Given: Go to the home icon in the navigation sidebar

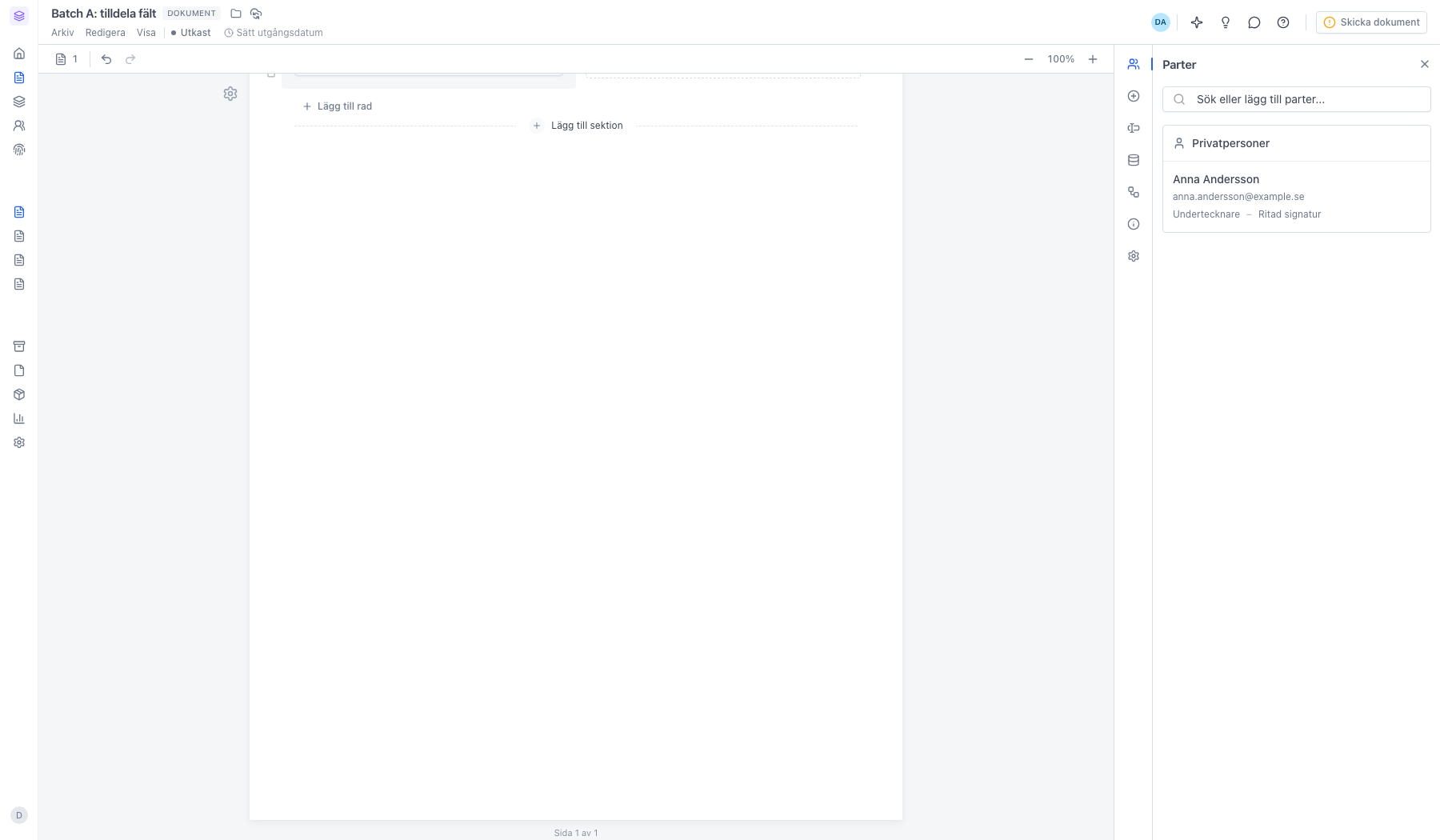Looking at the screenshot, I should pyautogui.click(x=19, y=54).
